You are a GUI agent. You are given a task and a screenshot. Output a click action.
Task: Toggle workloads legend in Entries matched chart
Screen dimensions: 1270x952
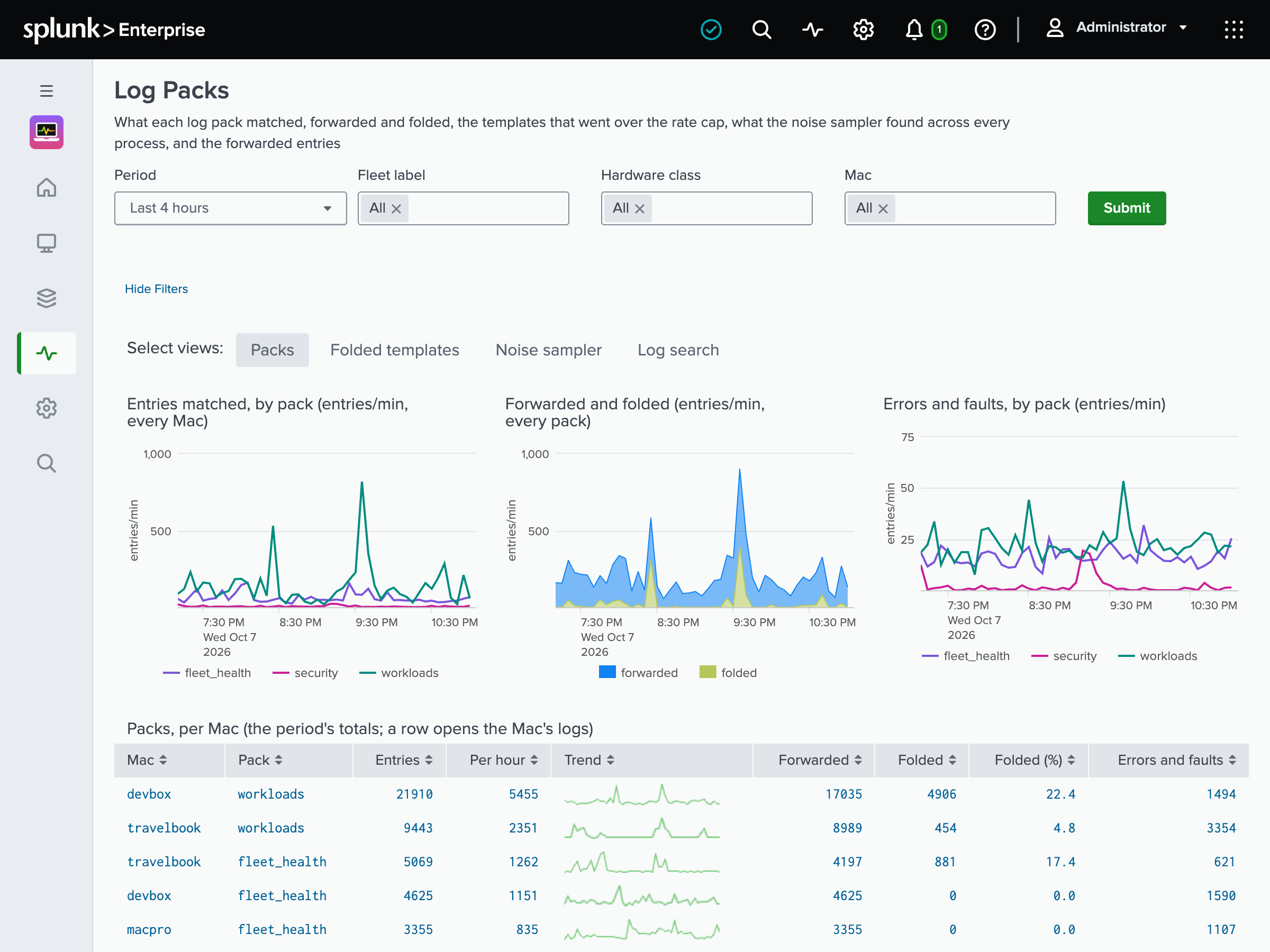pyautogui.click(x=398, y=673)
